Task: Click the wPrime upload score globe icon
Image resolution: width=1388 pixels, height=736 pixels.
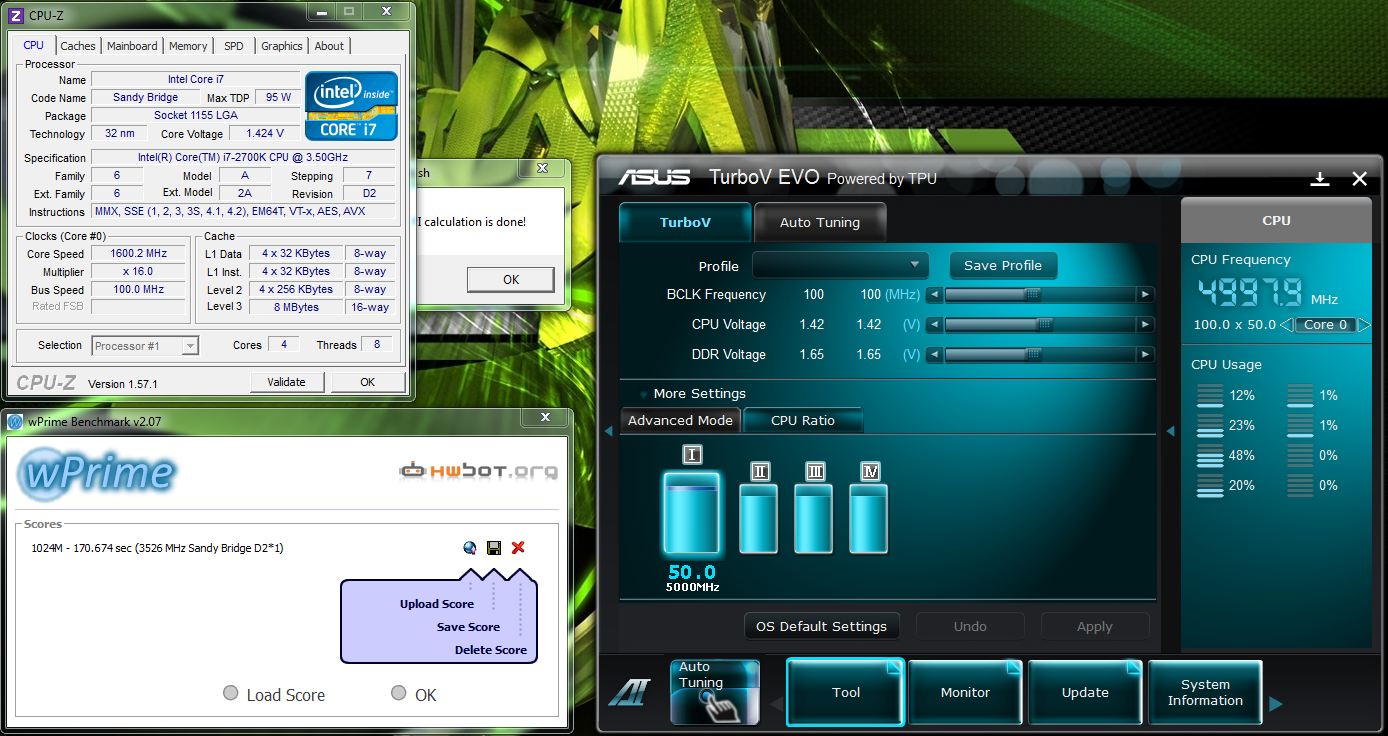Action: pyautogui.click(x=470, y=547)
